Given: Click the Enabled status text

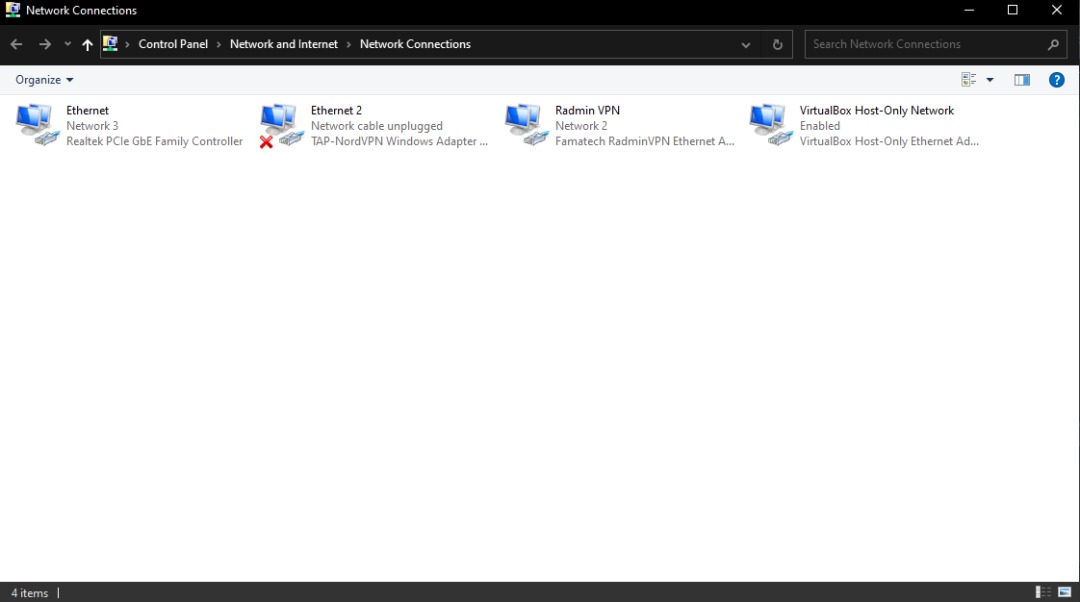Looking at the screenshot, I should (x=820, y=126).
